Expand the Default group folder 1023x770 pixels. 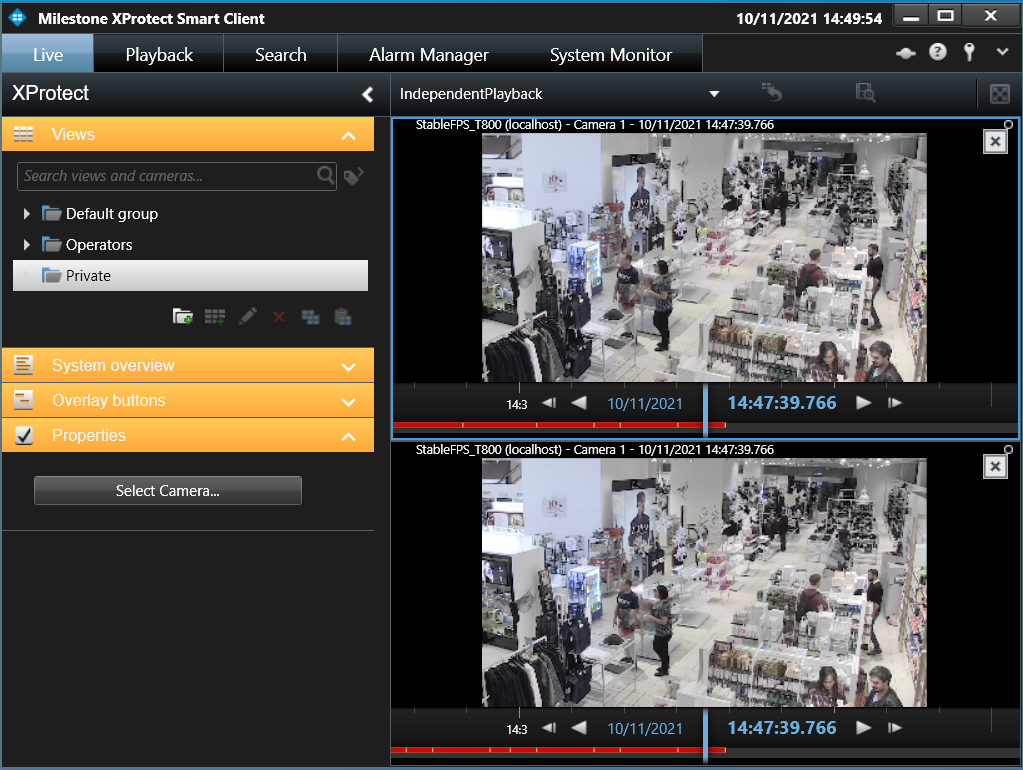click(27, 213)
